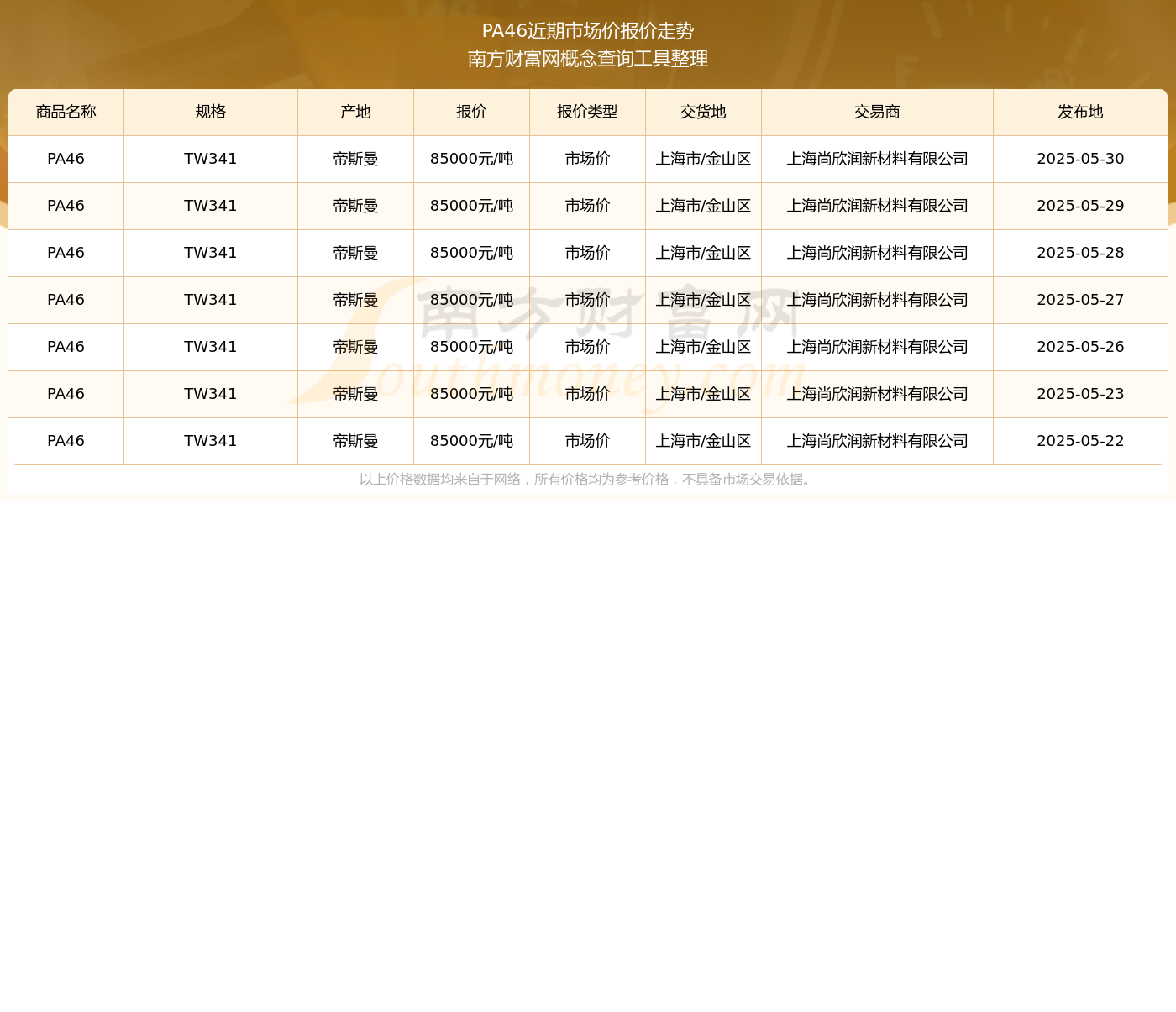Click the date 2025-05-23
This screenshot has height=1012, width=1176.
click(x=1080, y=394)
